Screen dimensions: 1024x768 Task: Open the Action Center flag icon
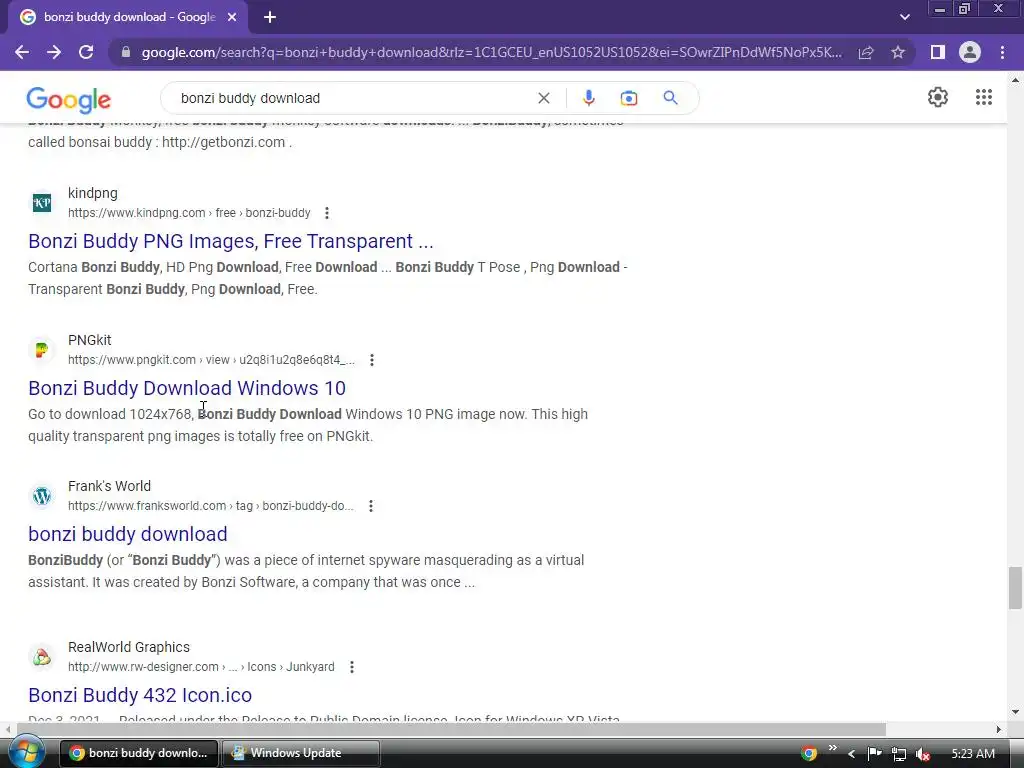tap(874, 754)
